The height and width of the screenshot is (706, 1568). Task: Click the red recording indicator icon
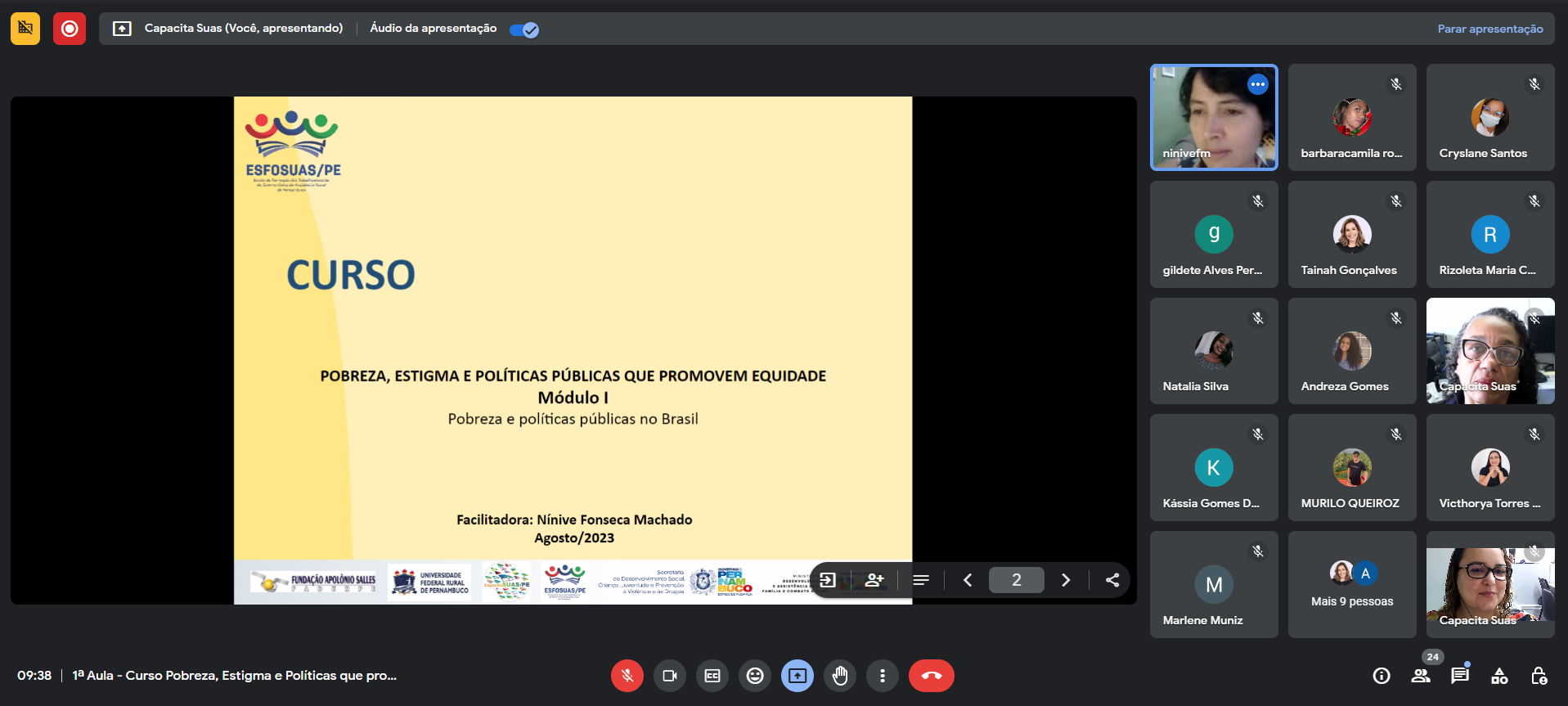[70, 29]
